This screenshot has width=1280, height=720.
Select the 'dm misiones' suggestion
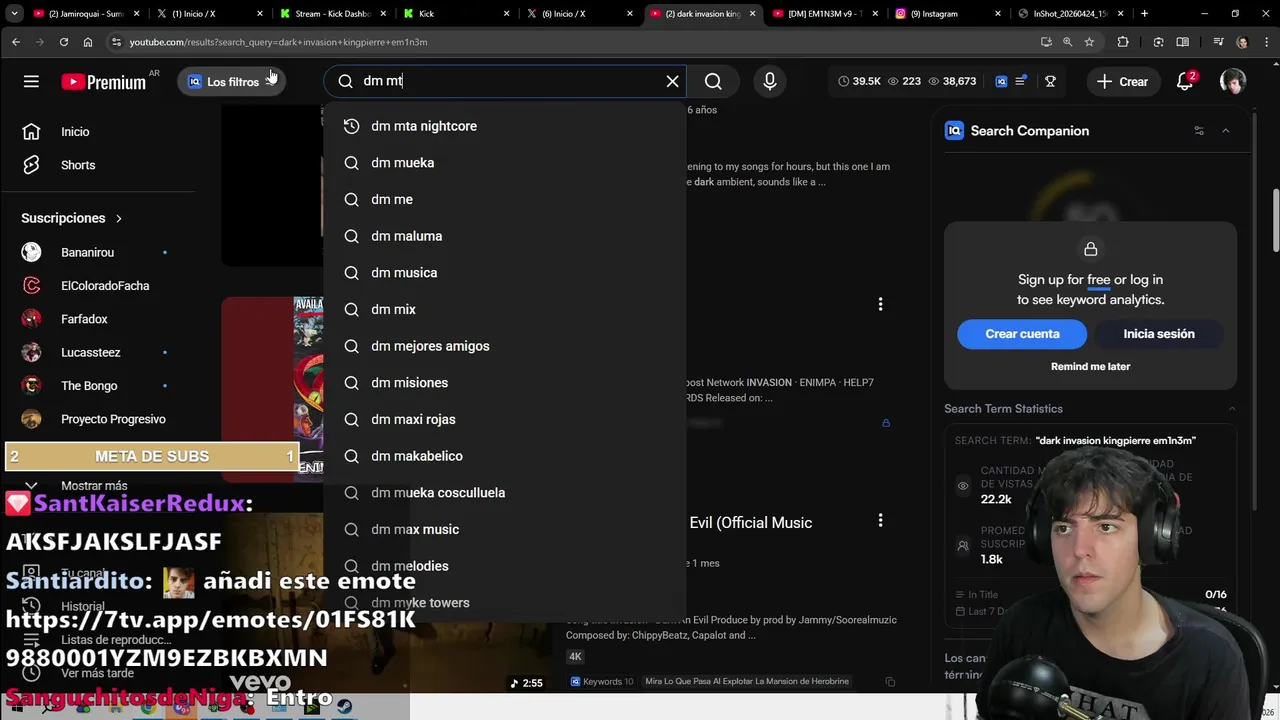505,383
